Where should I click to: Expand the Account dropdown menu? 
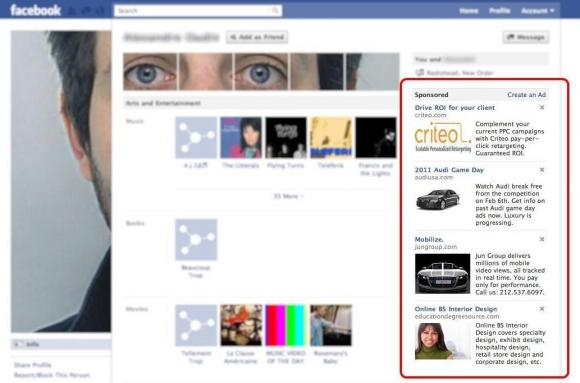[x=537, y=11]
